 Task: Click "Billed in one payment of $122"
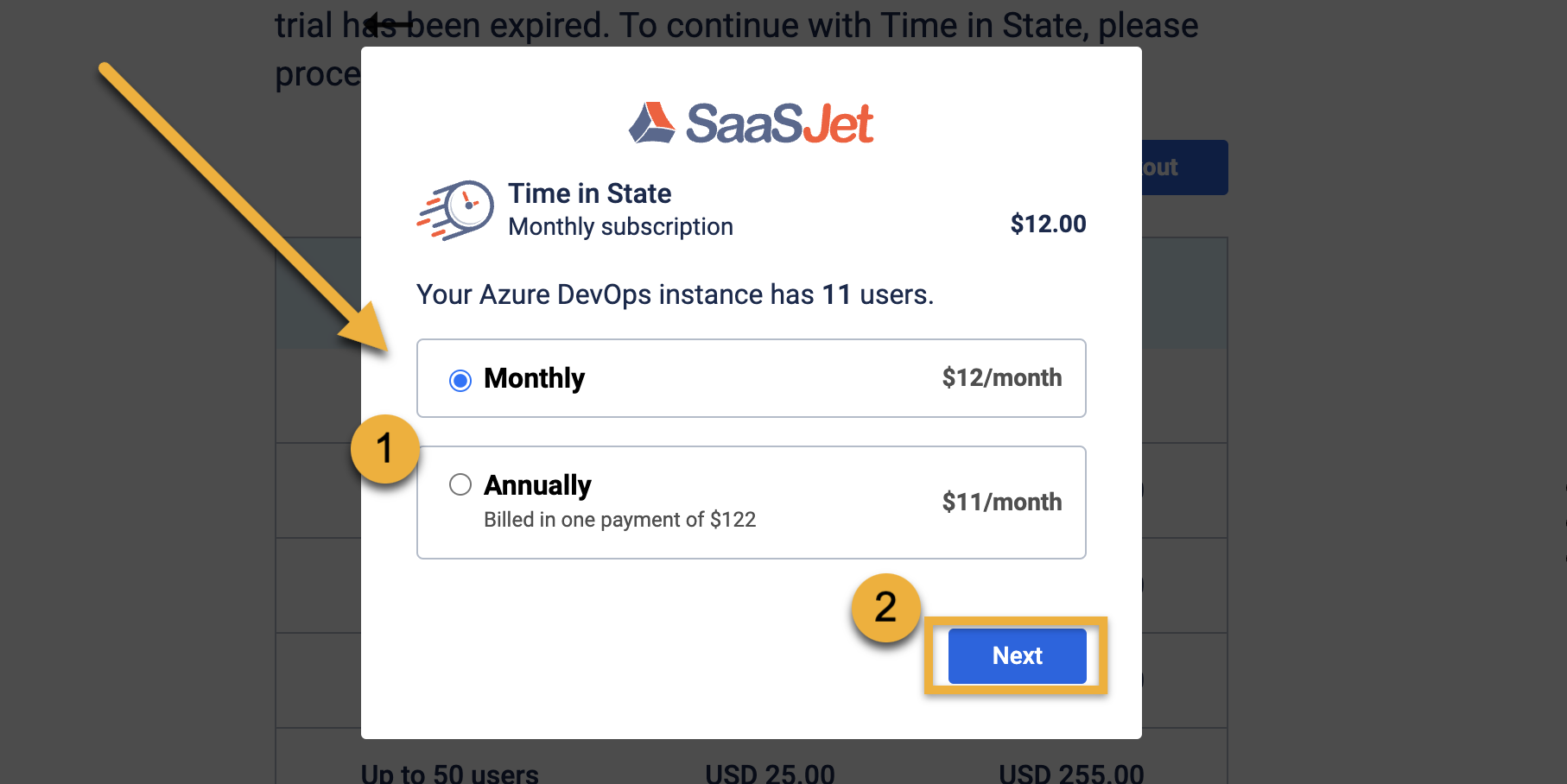point(619,520)
